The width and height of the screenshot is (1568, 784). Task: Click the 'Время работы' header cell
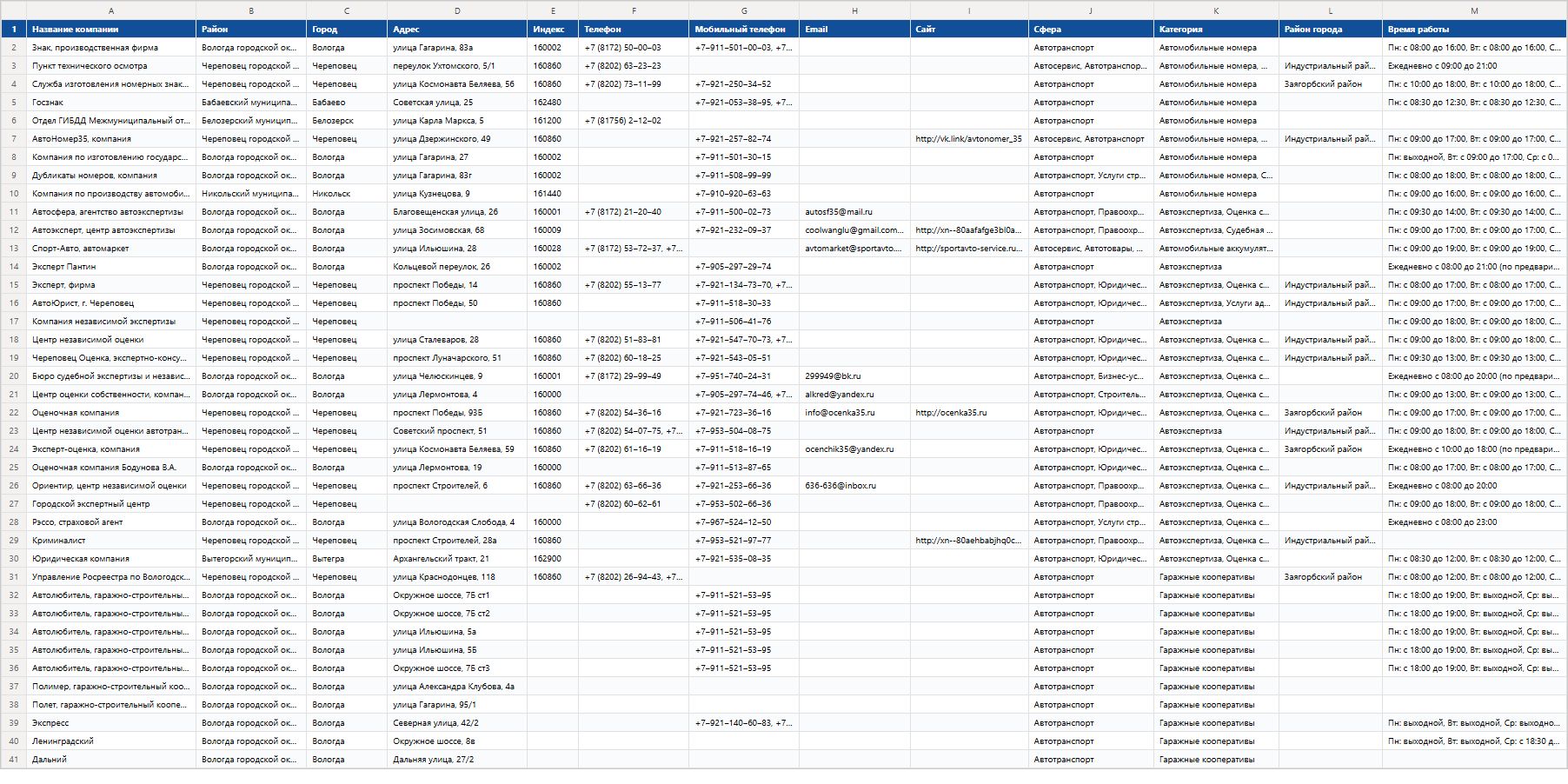click(x=1474, y=30)
